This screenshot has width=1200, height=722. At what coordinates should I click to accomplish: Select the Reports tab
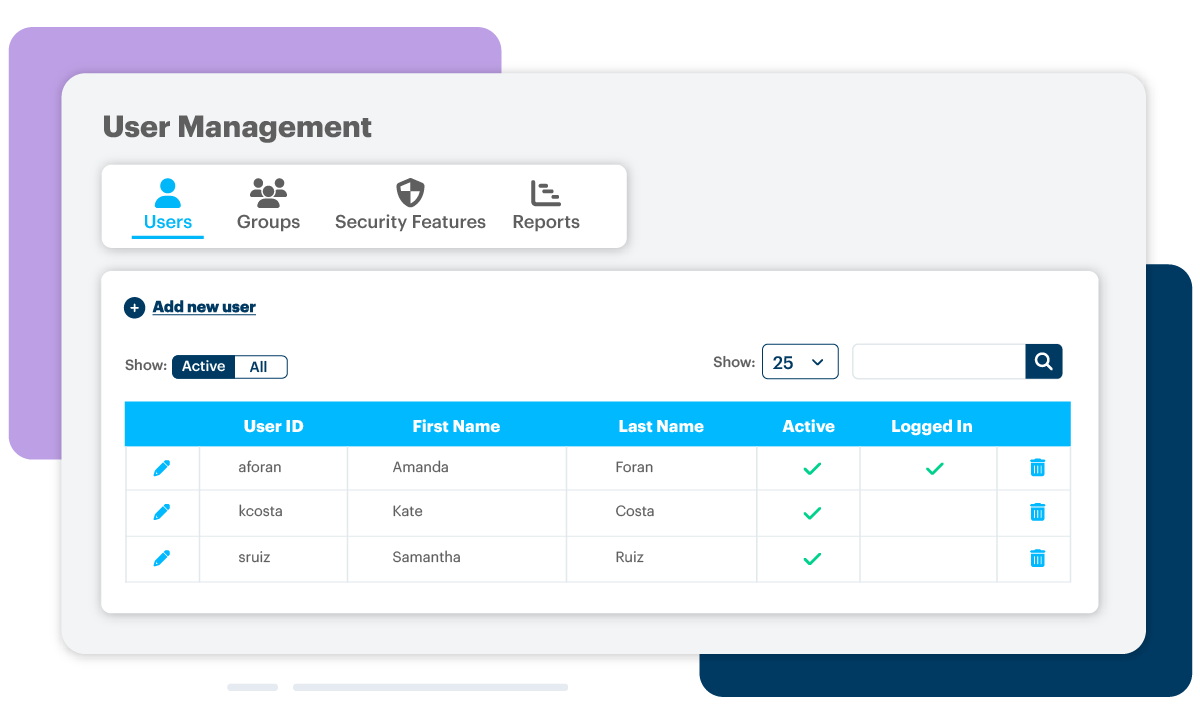(546, 207)
